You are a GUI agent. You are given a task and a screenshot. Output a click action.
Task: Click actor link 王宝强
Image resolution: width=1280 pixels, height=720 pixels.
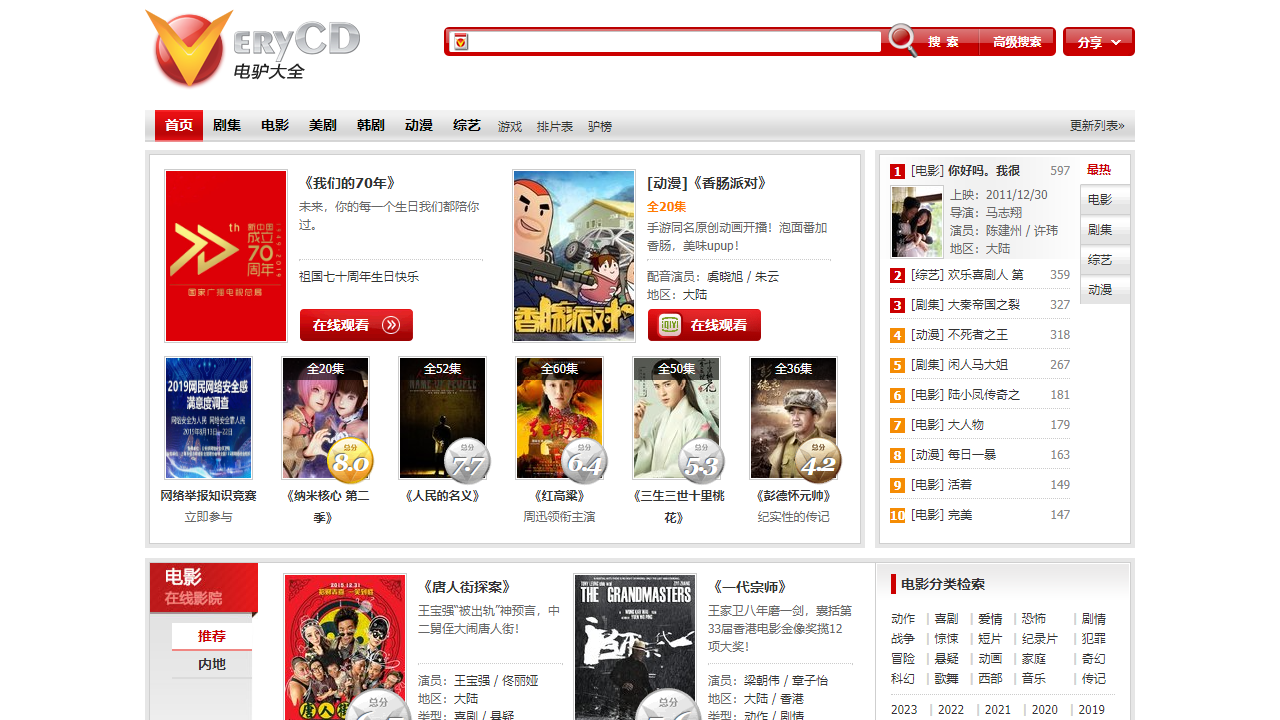471,681
